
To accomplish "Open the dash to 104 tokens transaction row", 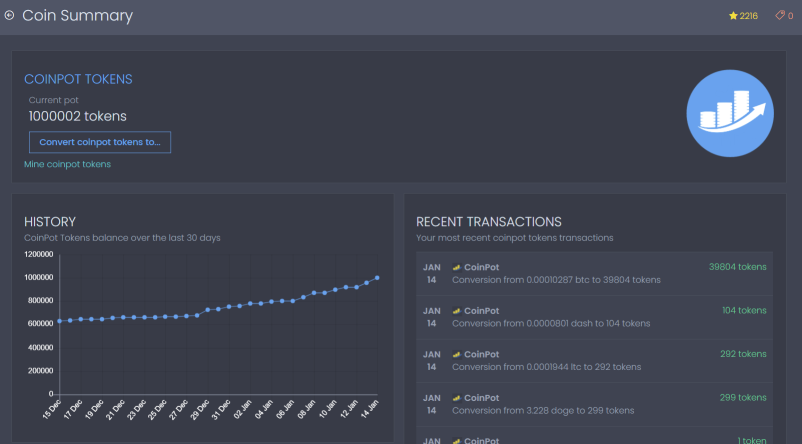I will point(594,317).
